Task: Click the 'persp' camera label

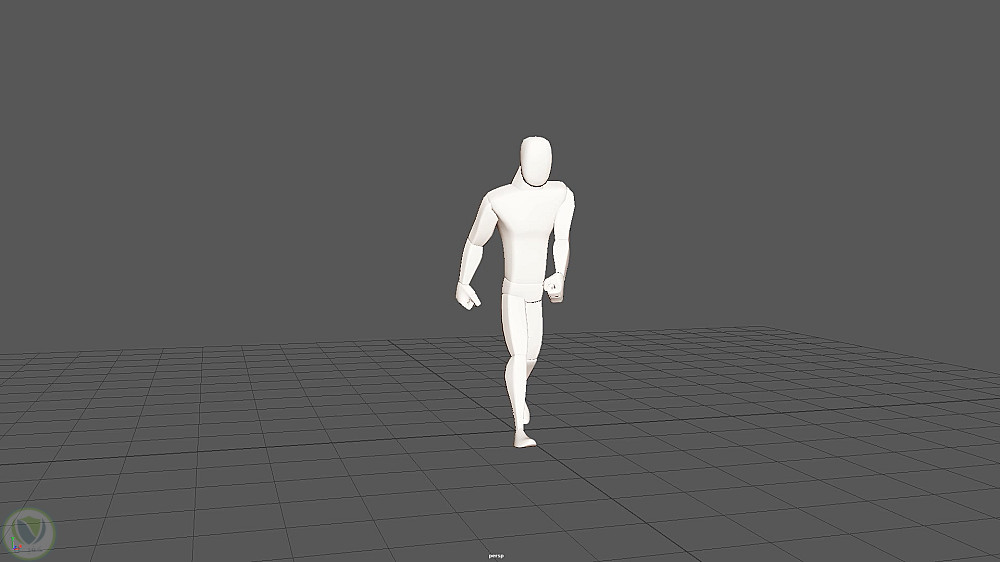Action: click(x=496, y=556)
